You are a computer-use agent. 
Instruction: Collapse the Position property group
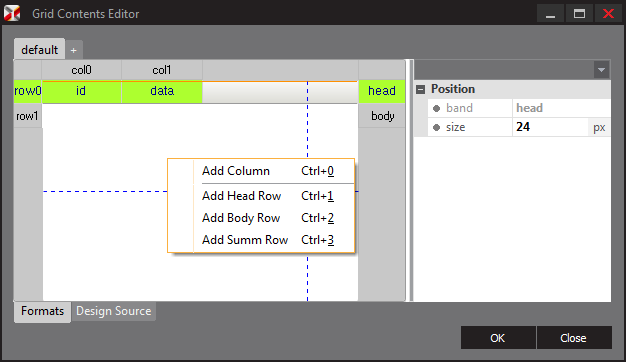click(420, 89)
